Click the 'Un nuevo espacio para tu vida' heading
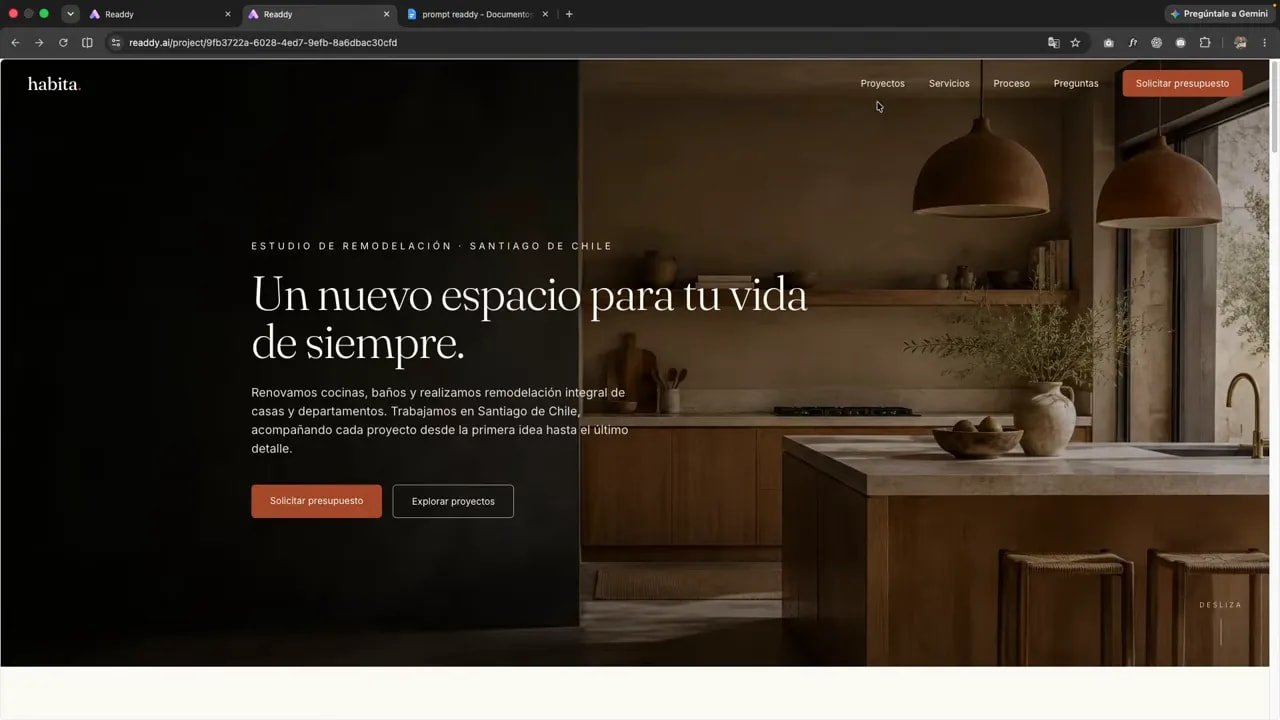This screenshot has height=720, width=1280. coord(529,318)
